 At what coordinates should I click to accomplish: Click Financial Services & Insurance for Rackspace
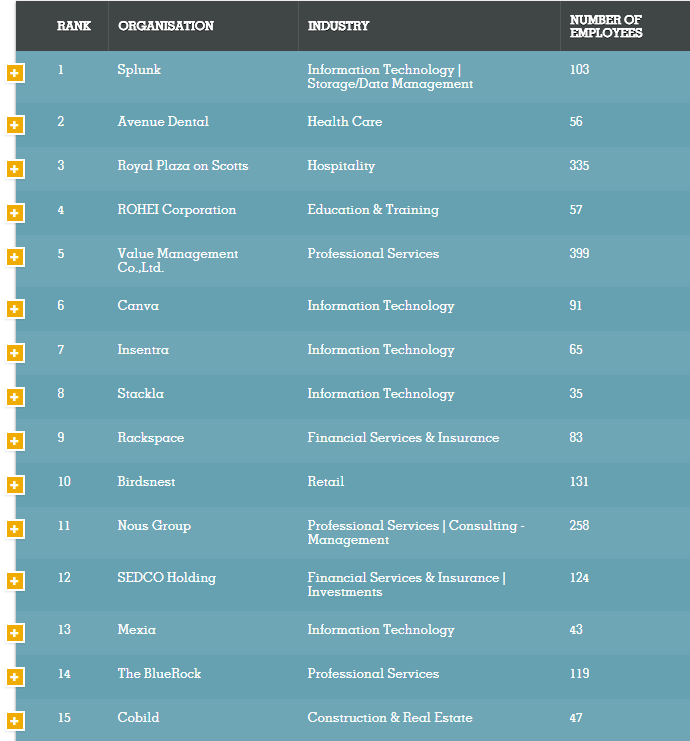[x=403, y=437]
